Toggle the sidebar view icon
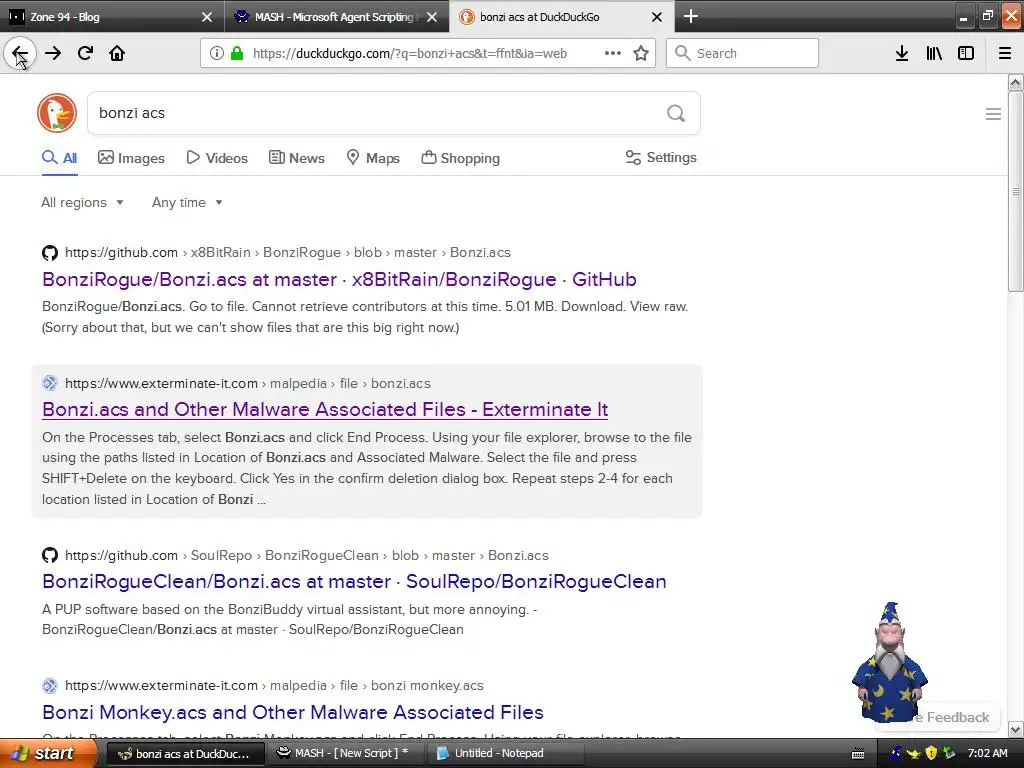 coord(966,54)
